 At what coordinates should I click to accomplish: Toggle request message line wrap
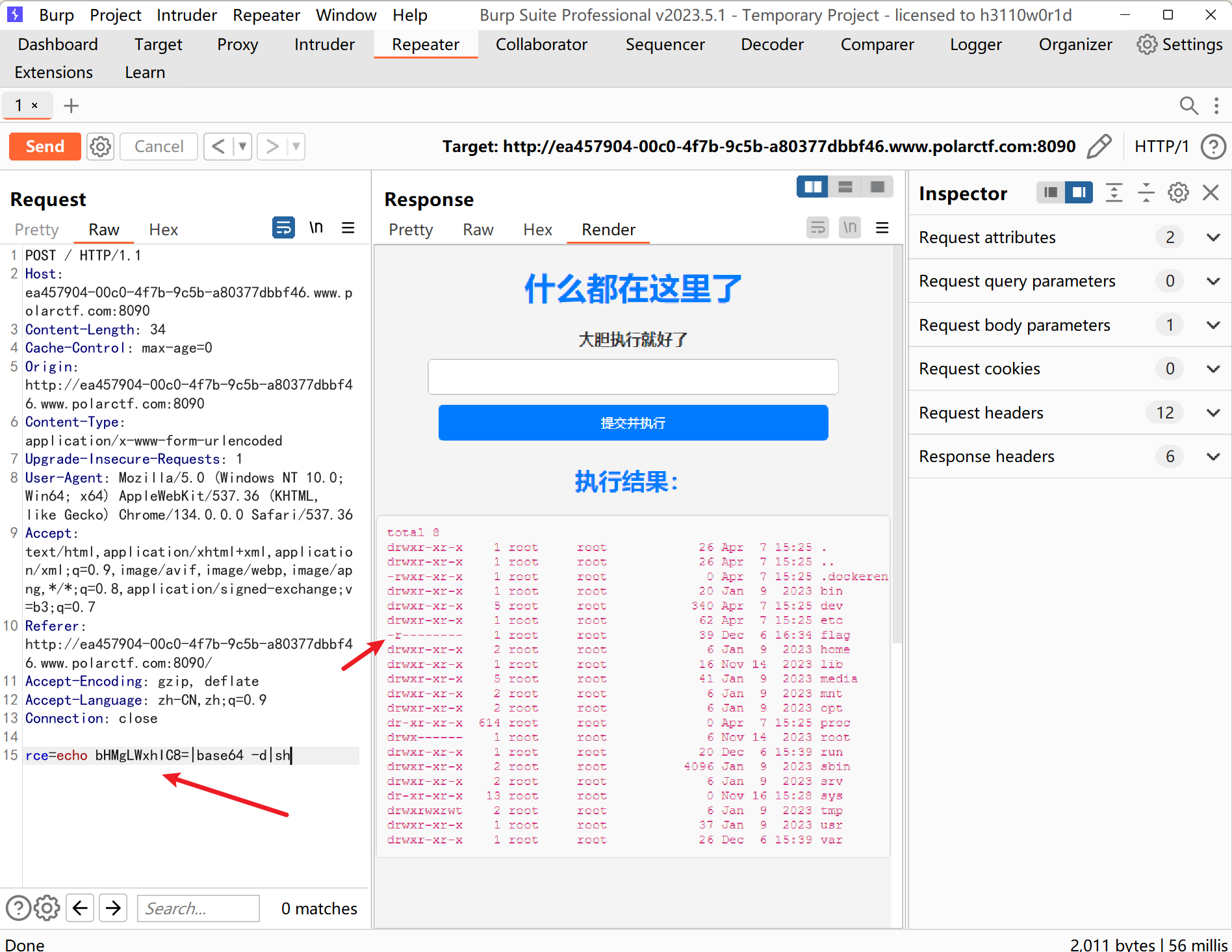283,227
